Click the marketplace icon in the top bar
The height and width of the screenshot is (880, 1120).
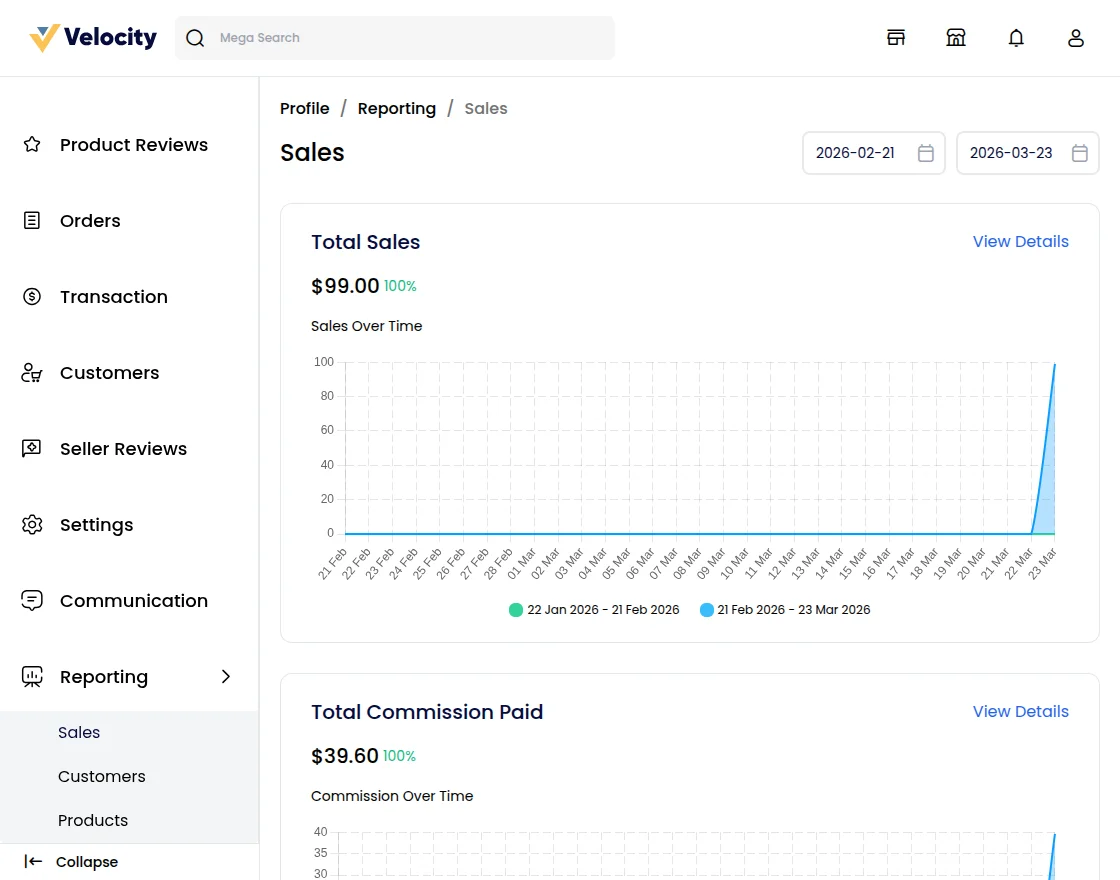(896, 37)
